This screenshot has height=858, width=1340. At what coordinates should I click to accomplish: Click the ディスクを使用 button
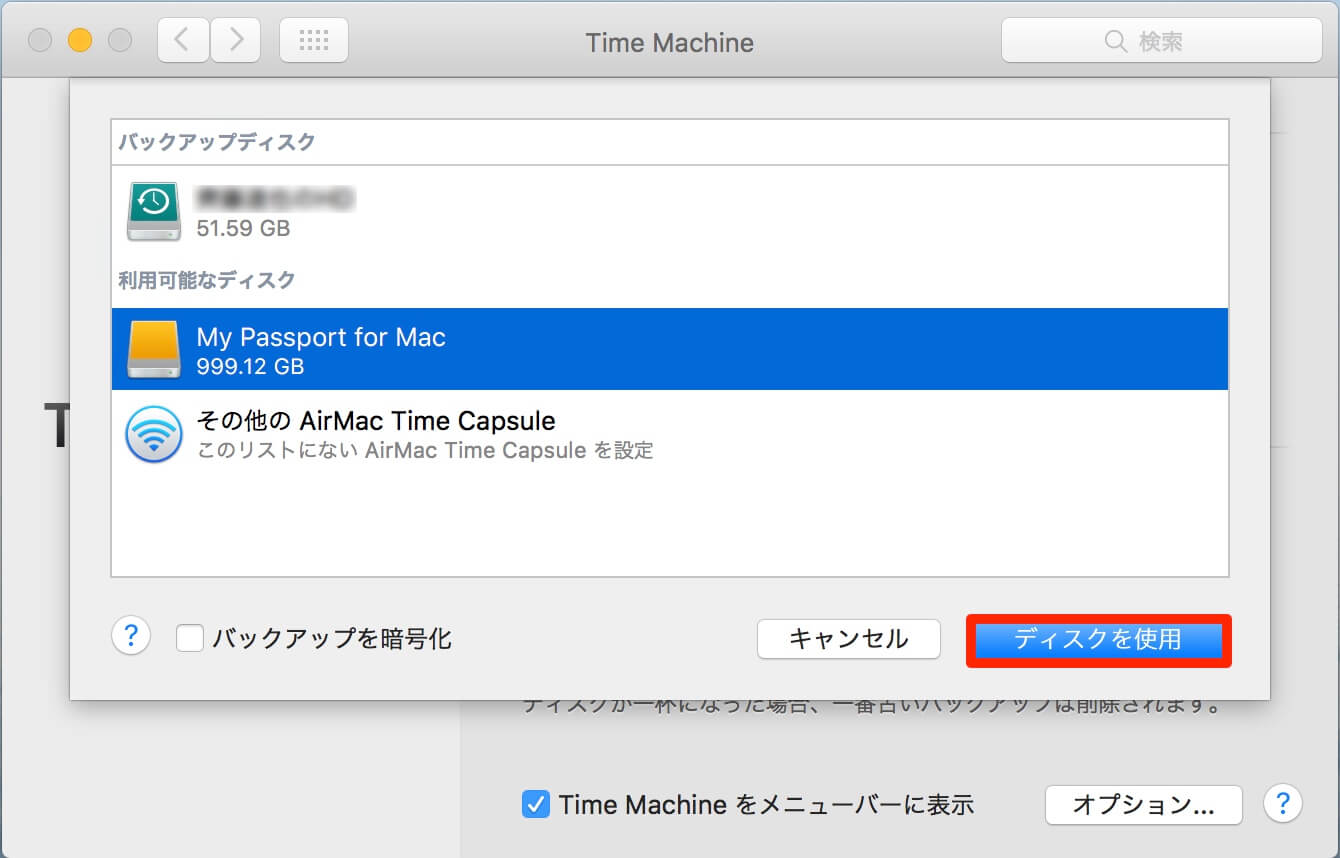[x=1098, y=639]
